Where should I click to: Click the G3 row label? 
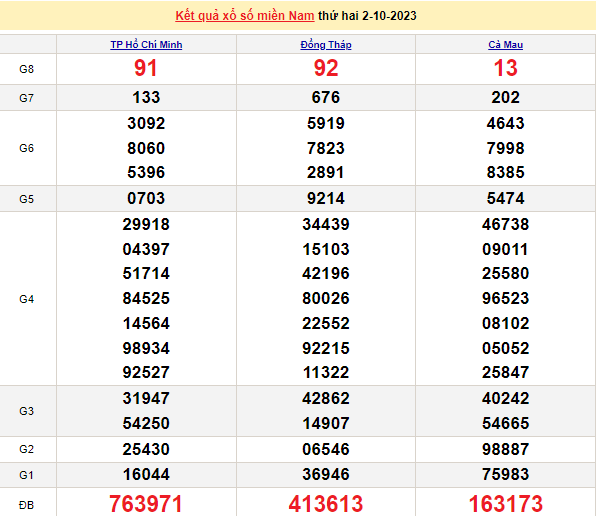click(x=27, y=411)
